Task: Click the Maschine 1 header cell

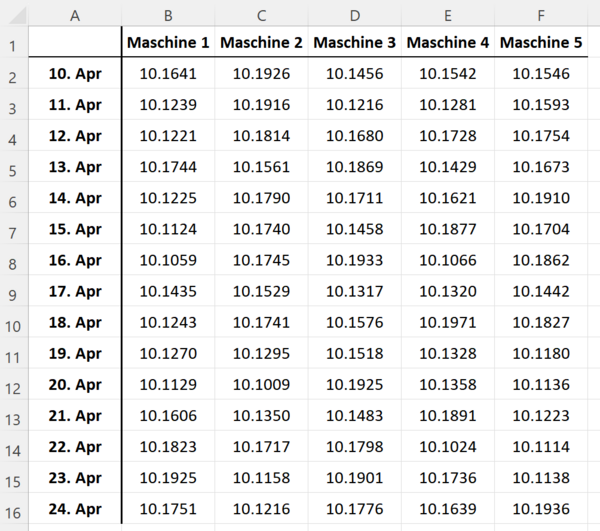Action: (168, 42)
